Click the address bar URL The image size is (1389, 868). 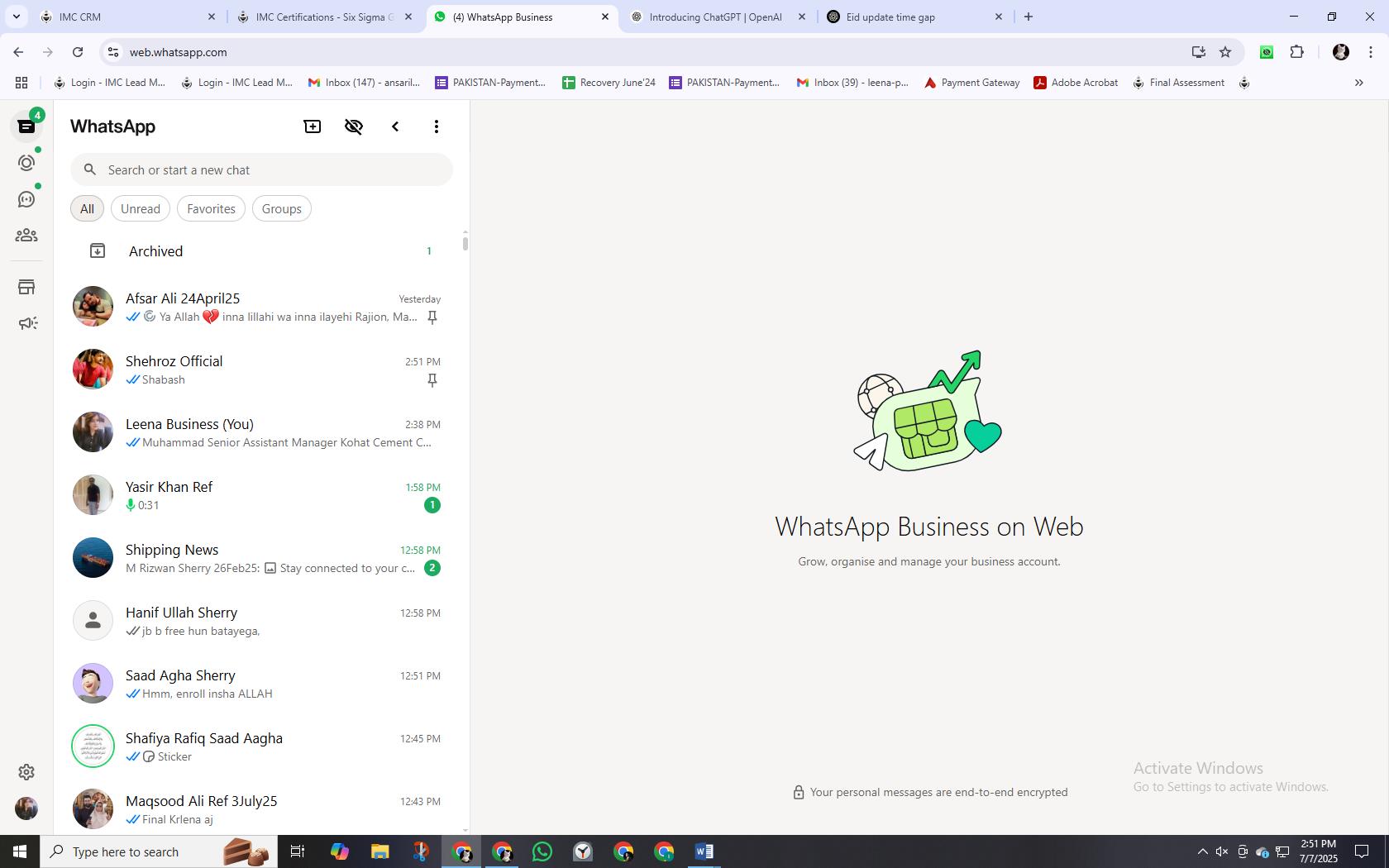(x=178, y=52)
